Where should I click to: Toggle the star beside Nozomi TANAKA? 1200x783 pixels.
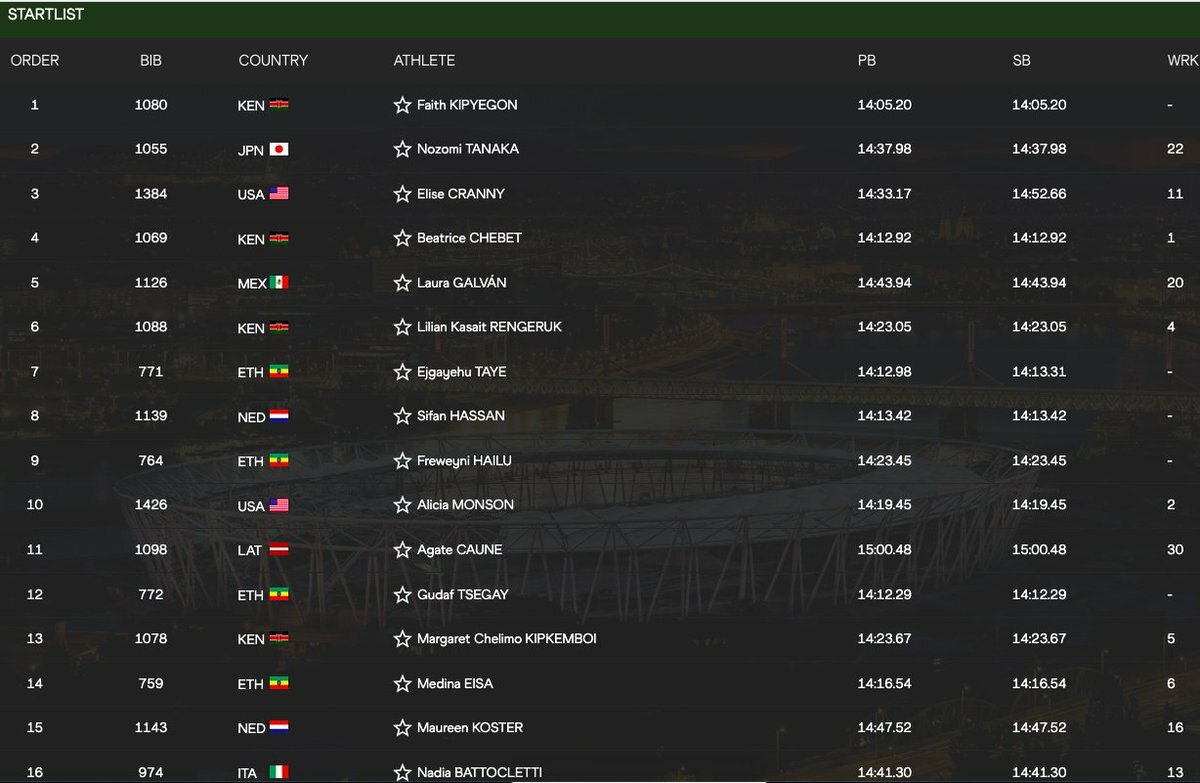coord(402,149)
